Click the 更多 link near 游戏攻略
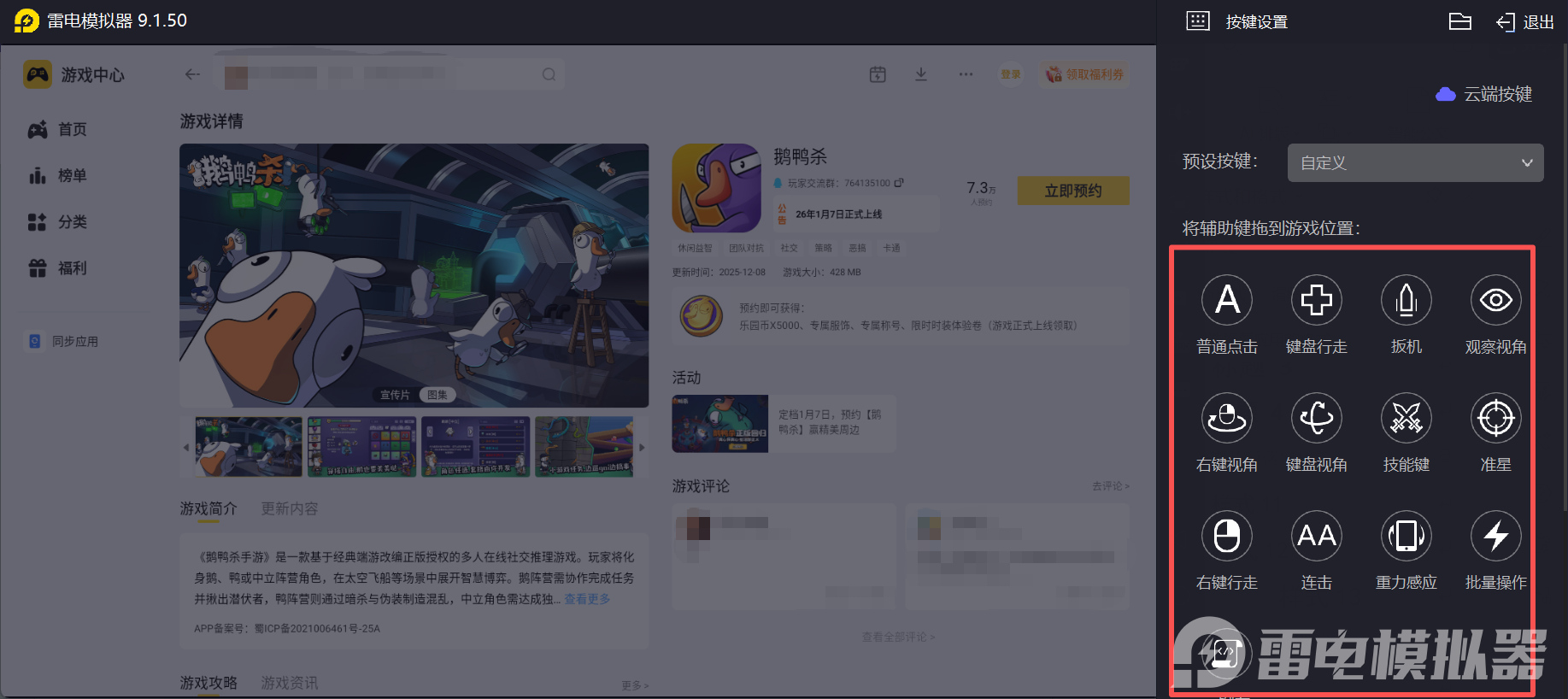1568x699 pixels. pyautogui.click(x=635, y=685)
